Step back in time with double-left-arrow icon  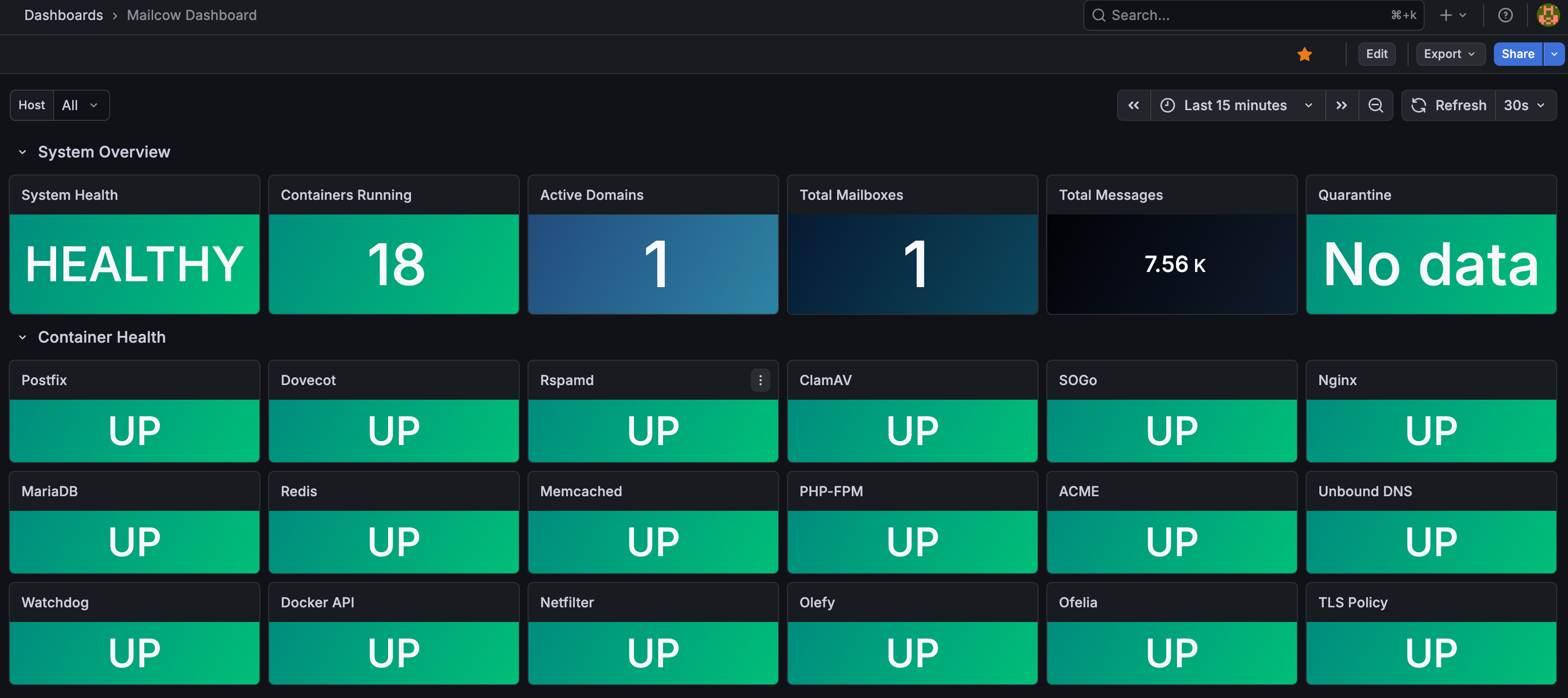[1134, 105]
